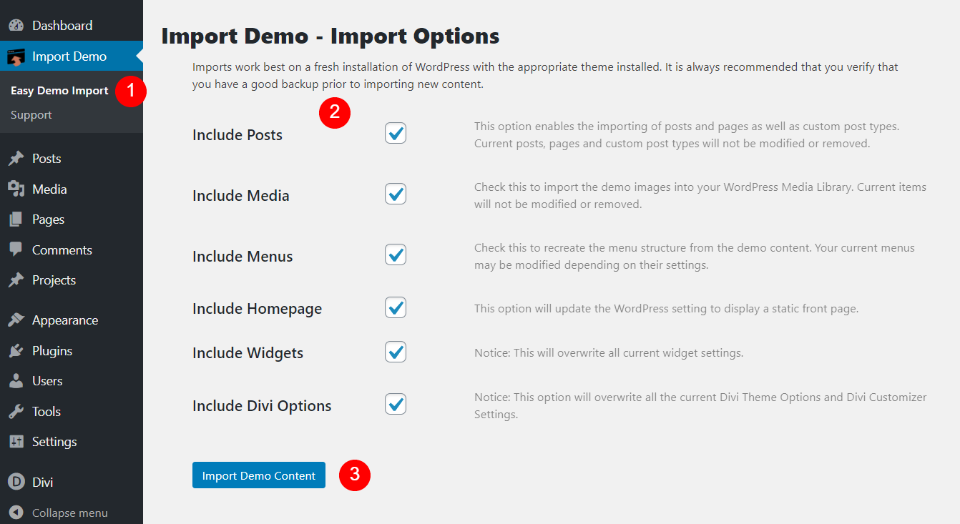The image size is (960, 524).
Task: Uncheck the Include Posts checkbox
Action: point(396,134)
